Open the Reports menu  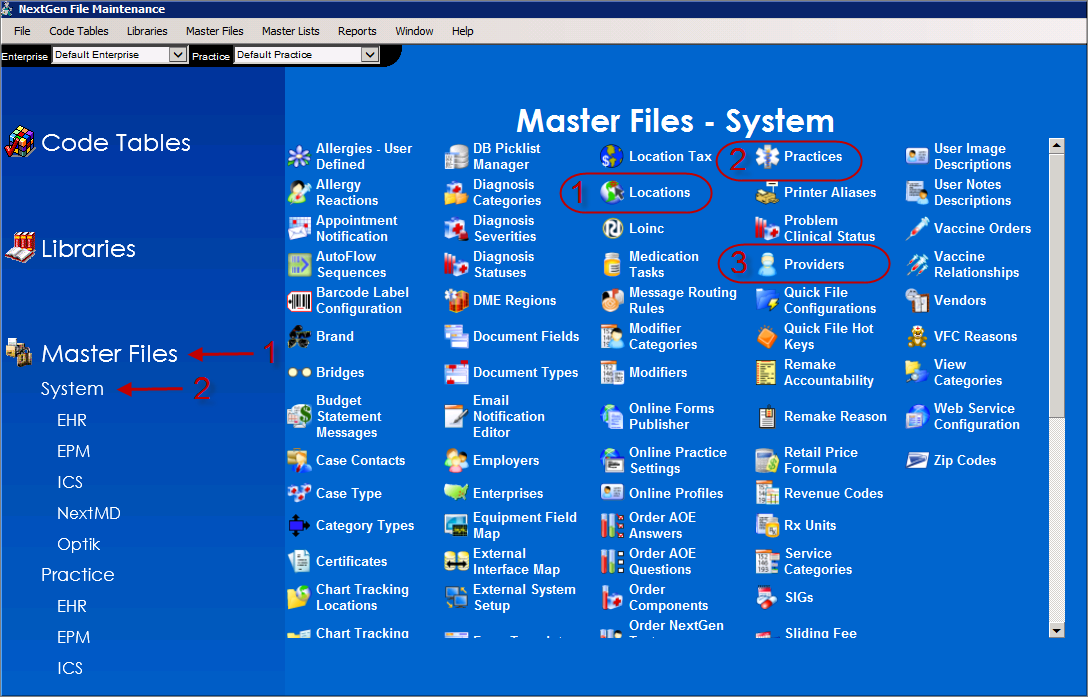tap(357, 31)
